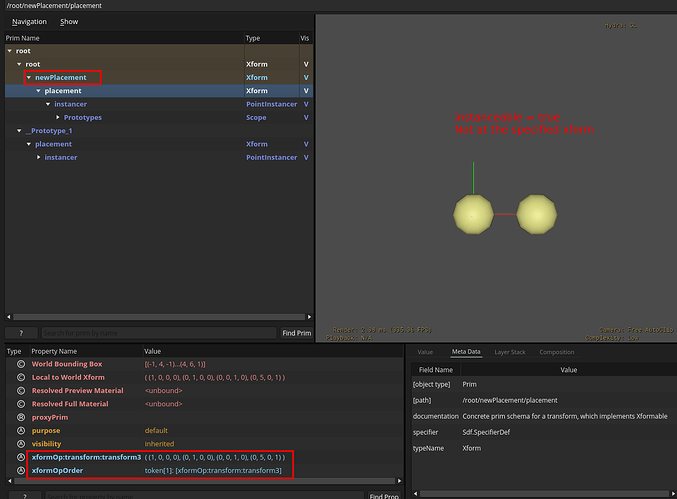677x499 pixels.
Task: Click the Sdf.SpecifierDef metadata value
Action: (486, 432)
